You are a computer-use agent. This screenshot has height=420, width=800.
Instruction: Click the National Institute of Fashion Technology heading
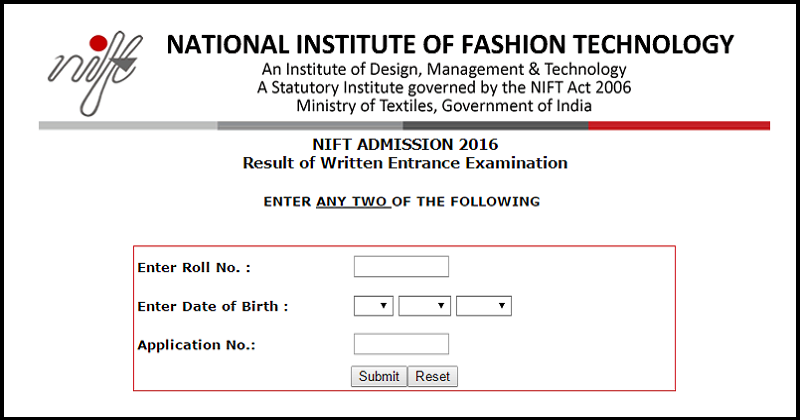(x=450, y=45)
